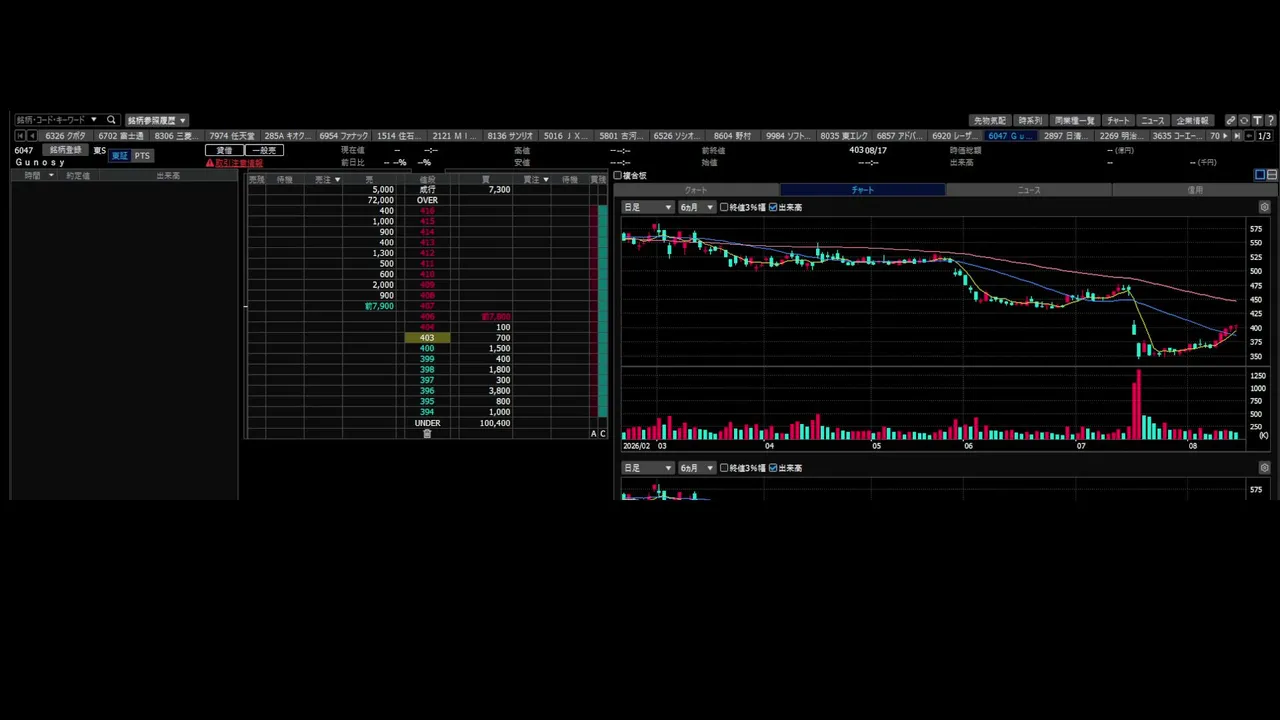Switch to the 信用 tab

(1195, 190)
